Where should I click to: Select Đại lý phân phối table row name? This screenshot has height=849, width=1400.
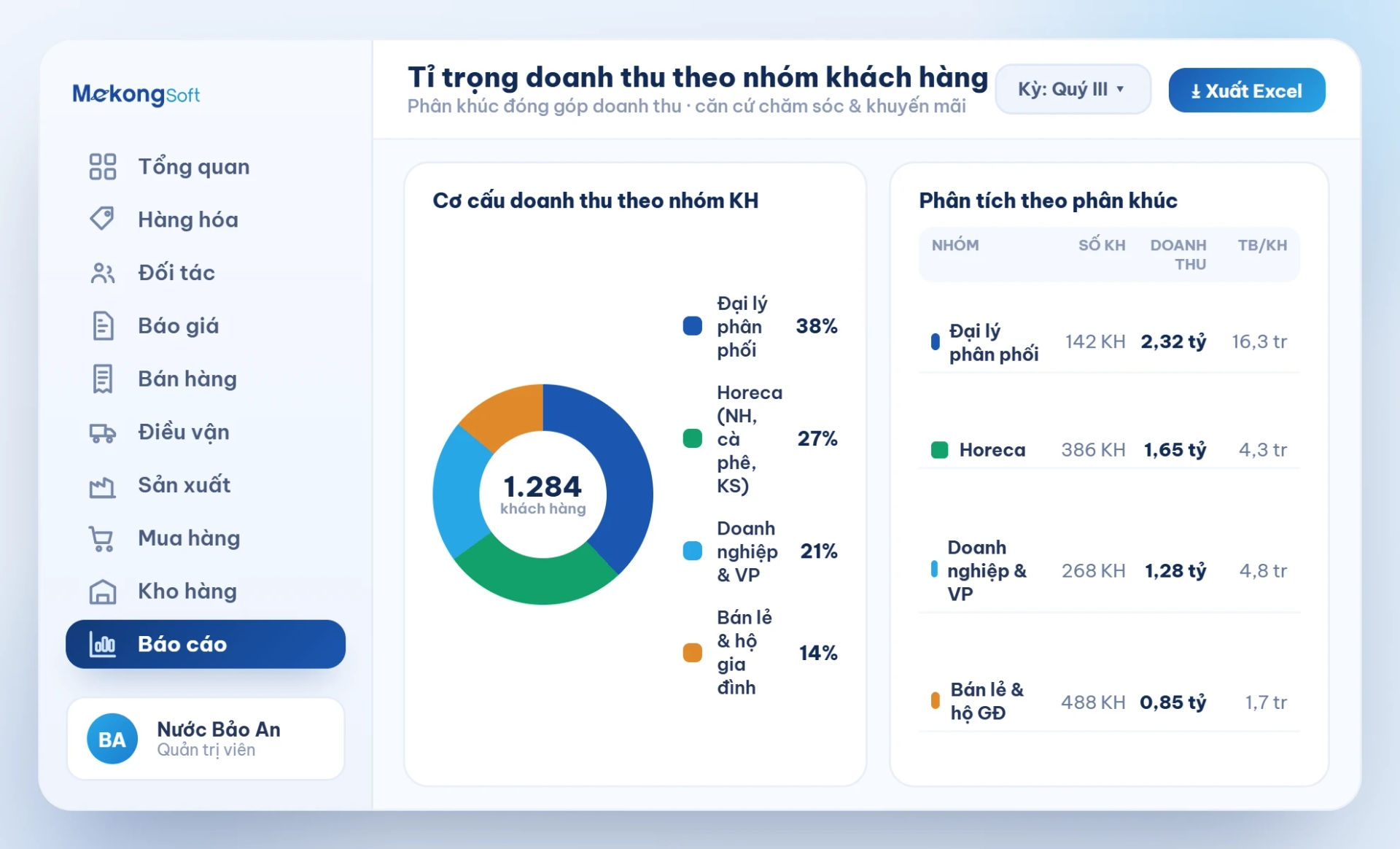[994, 342]
